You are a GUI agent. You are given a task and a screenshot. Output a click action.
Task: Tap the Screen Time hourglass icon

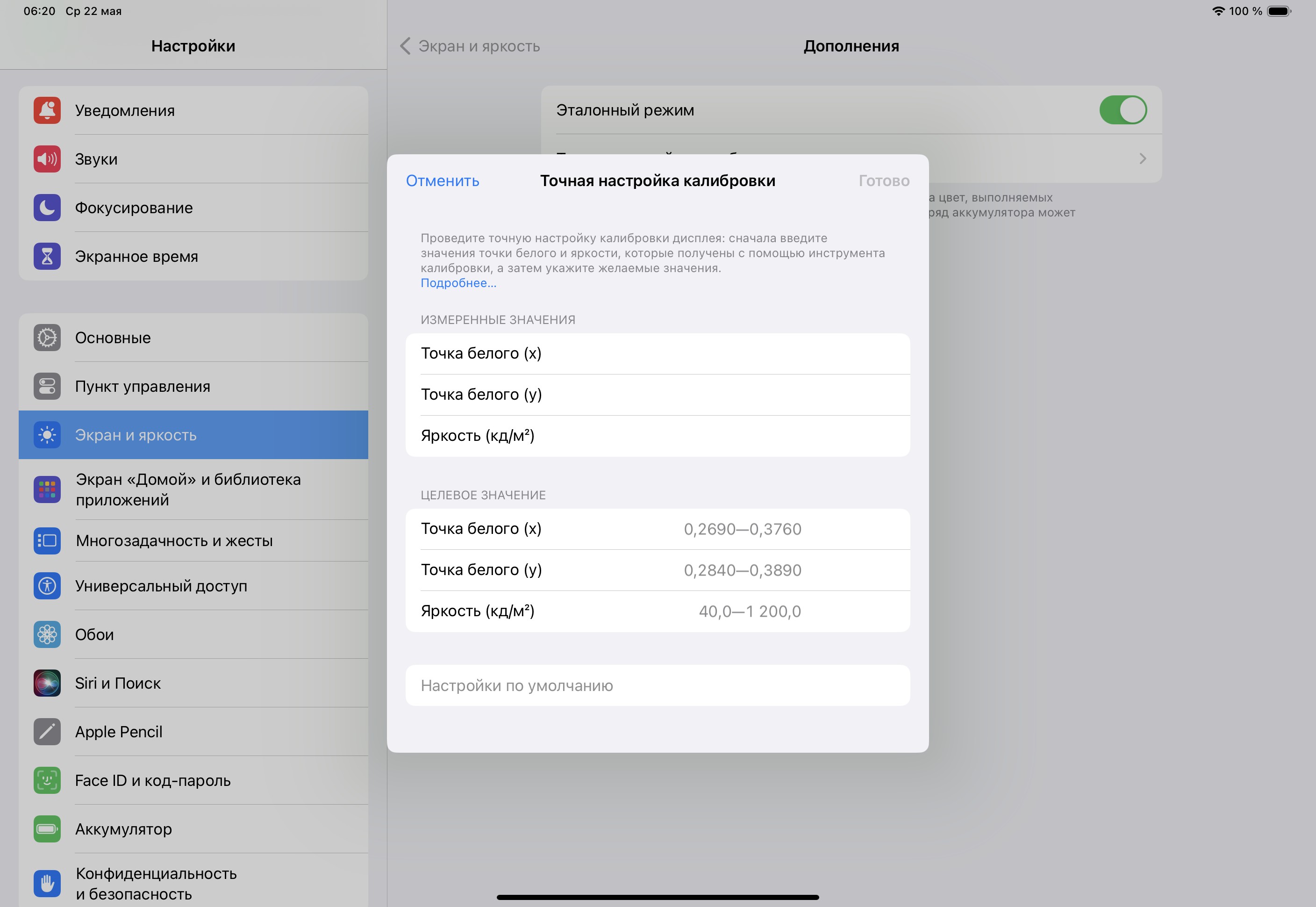point(47,256)
